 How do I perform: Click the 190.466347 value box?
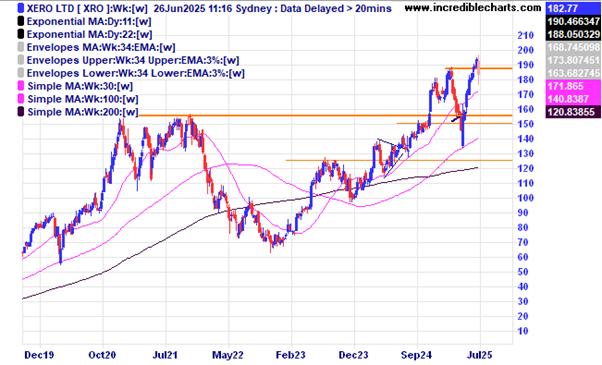574,21
